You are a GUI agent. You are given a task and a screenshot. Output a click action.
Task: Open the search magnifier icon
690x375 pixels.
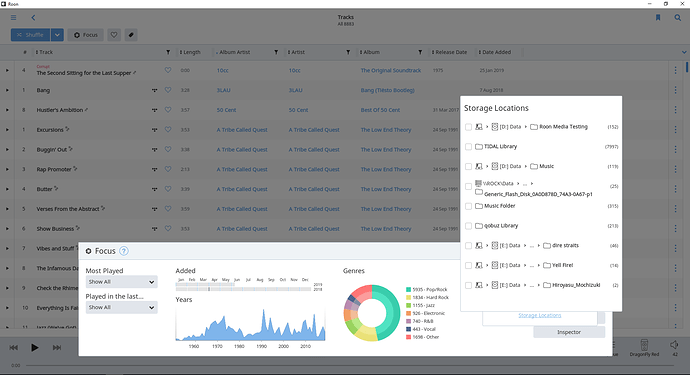click(x=678, y=18)
